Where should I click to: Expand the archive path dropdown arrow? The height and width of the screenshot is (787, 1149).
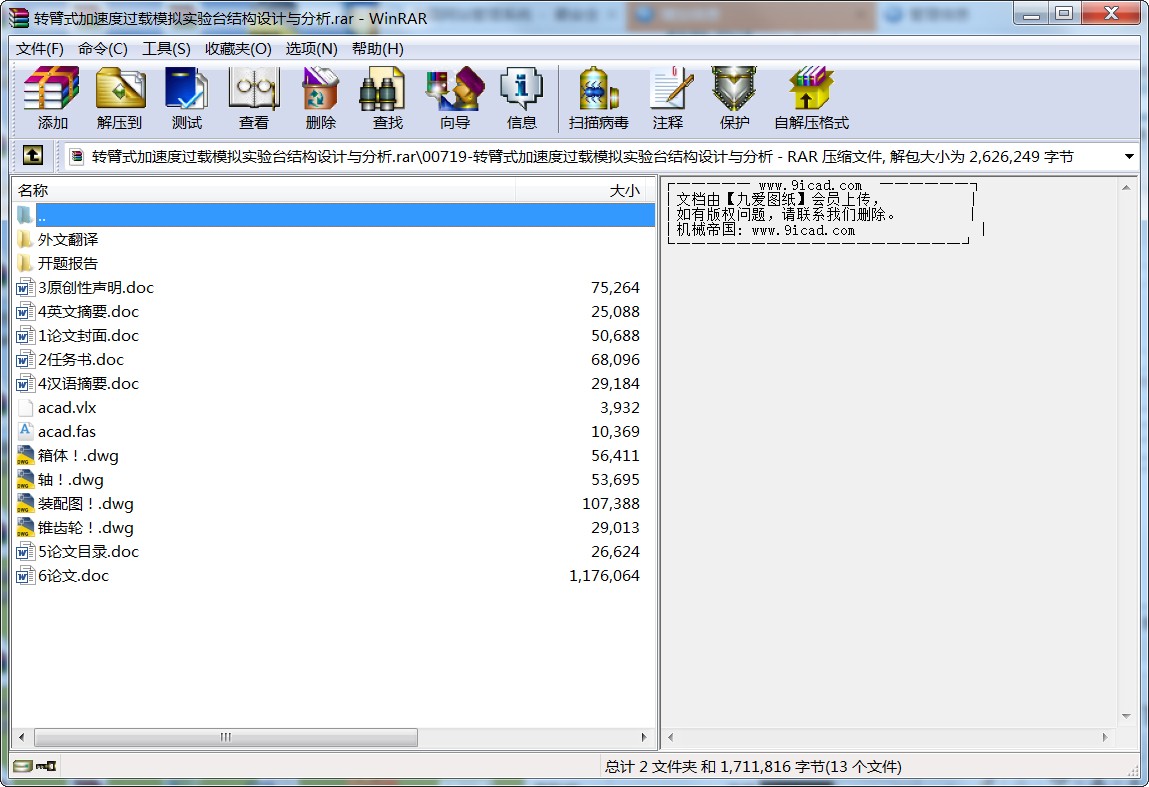(x=1129, y=157)
